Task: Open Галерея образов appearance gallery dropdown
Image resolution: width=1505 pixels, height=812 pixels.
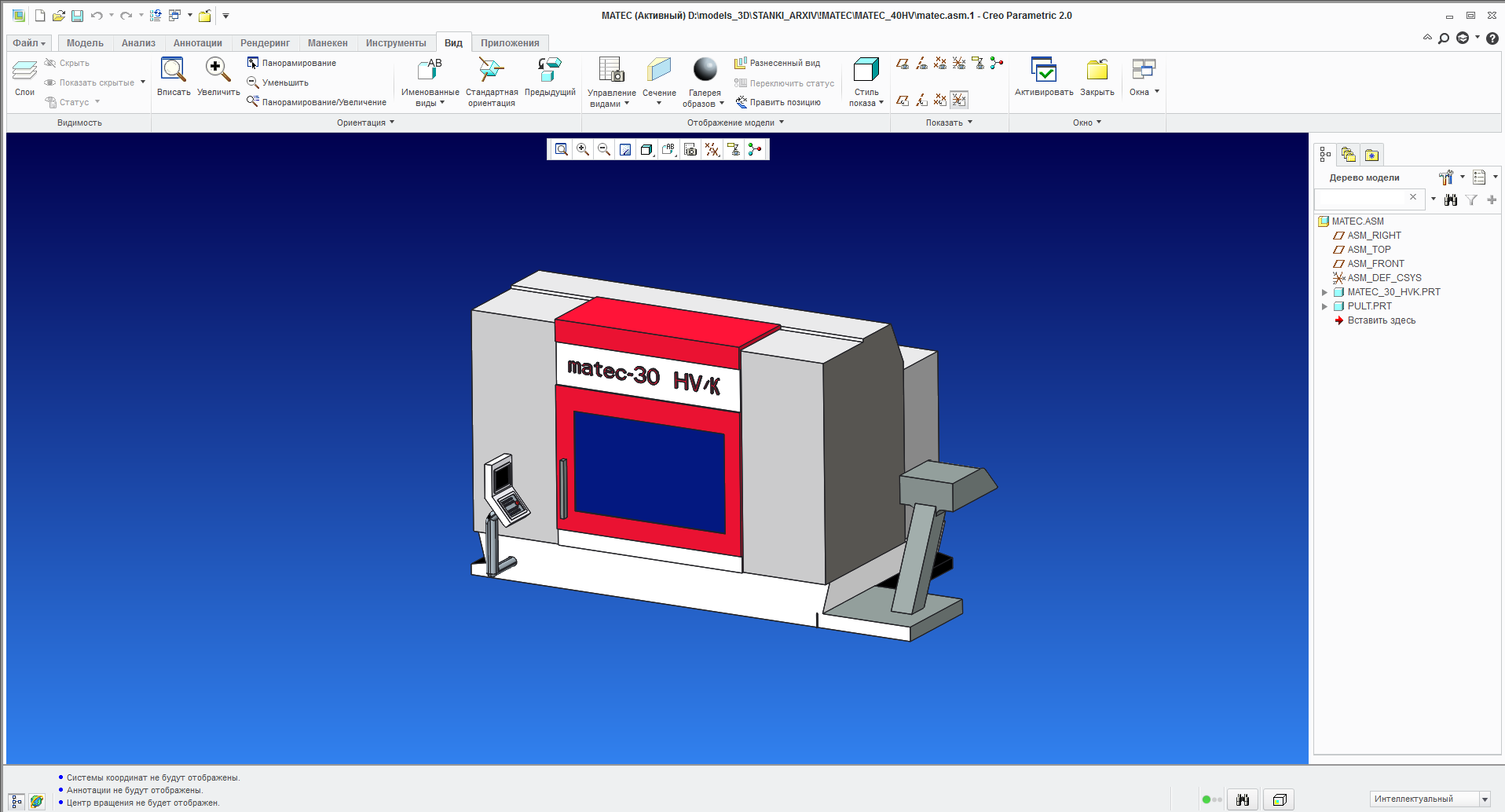Action: pyautogui.click(x=704, y=98)
